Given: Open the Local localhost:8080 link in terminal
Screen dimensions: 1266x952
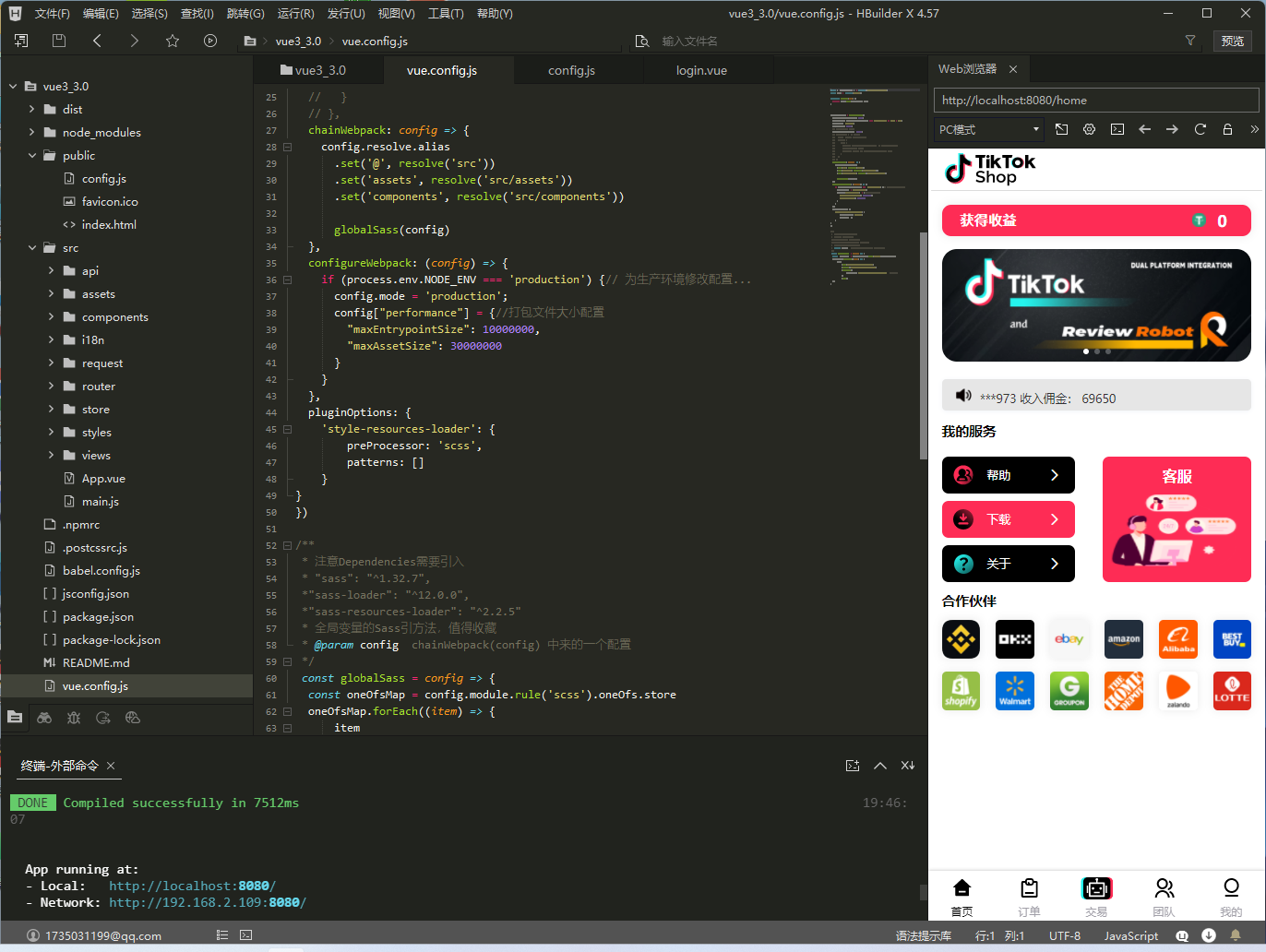Looking at the screenshot, I should point(192,887).
